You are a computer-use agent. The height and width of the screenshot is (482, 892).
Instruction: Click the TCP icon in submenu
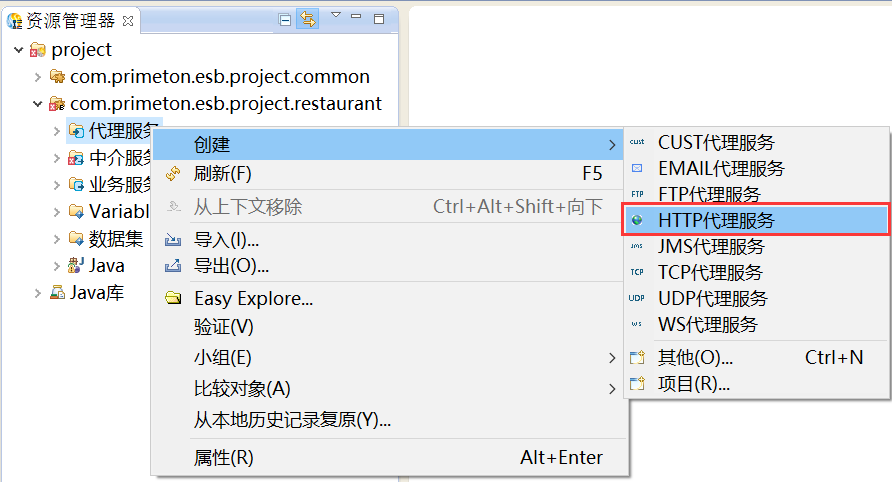click(637, 273)
